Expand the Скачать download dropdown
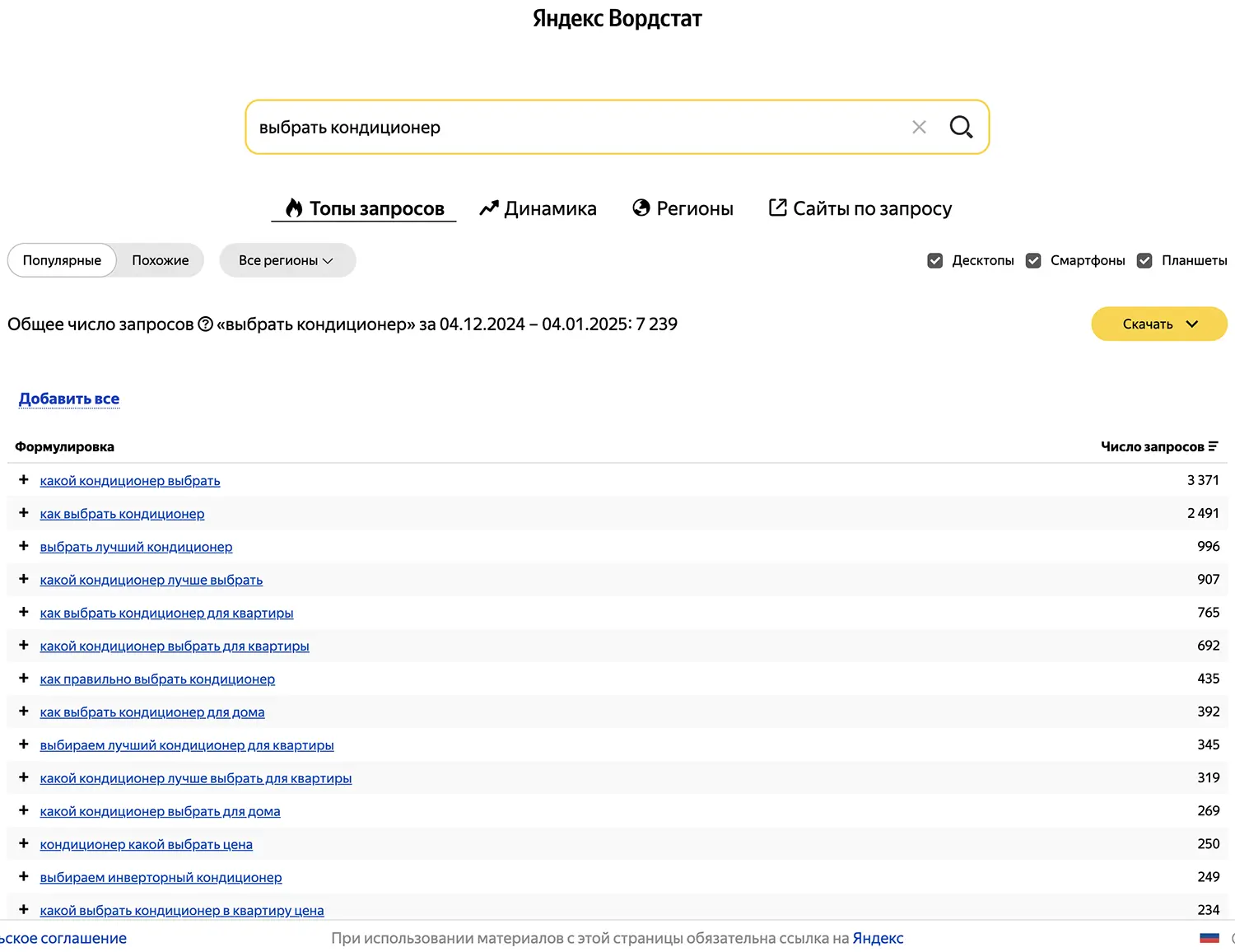Viewport: 1235px width, 952px height. point(1158,324)
